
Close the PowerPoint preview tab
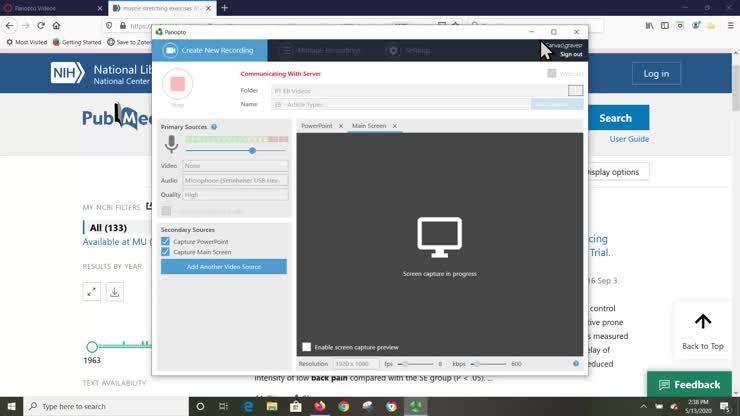[x=340, y=126]
